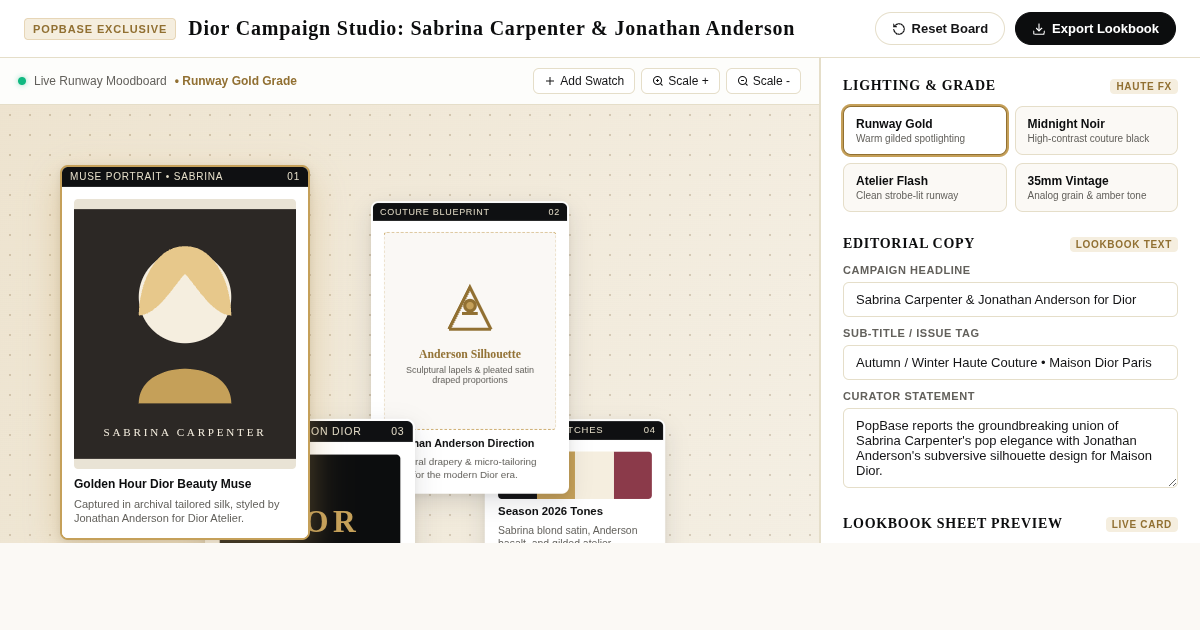This screenshot has width=1200, height=630.
Task: Click the 'Season 2026 Tones' title
Action: click(x=551, y=511)
